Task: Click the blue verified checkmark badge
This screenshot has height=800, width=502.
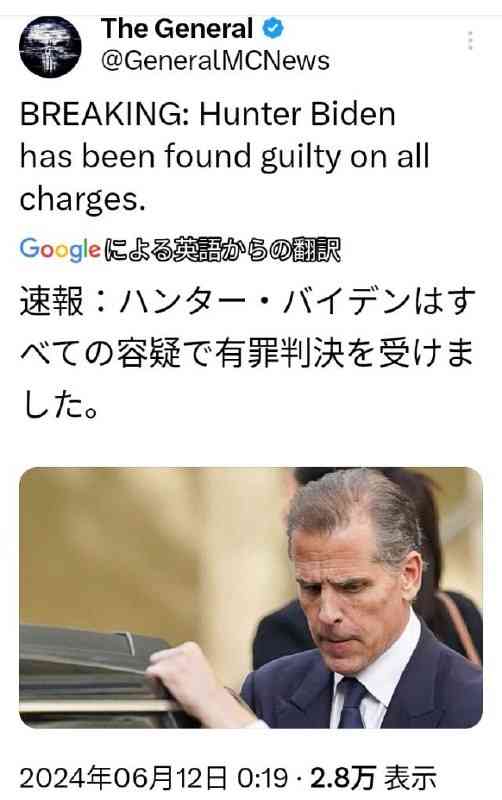Action: [x=273, y=28]
